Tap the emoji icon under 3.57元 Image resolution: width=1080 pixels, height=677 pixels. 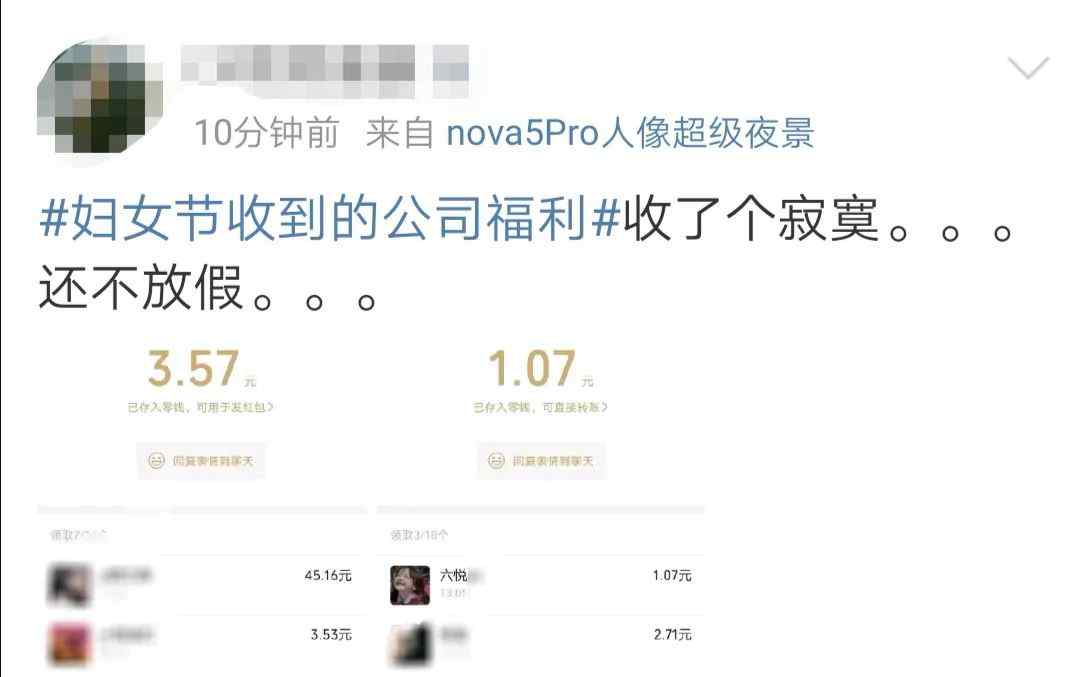(156, 460)
